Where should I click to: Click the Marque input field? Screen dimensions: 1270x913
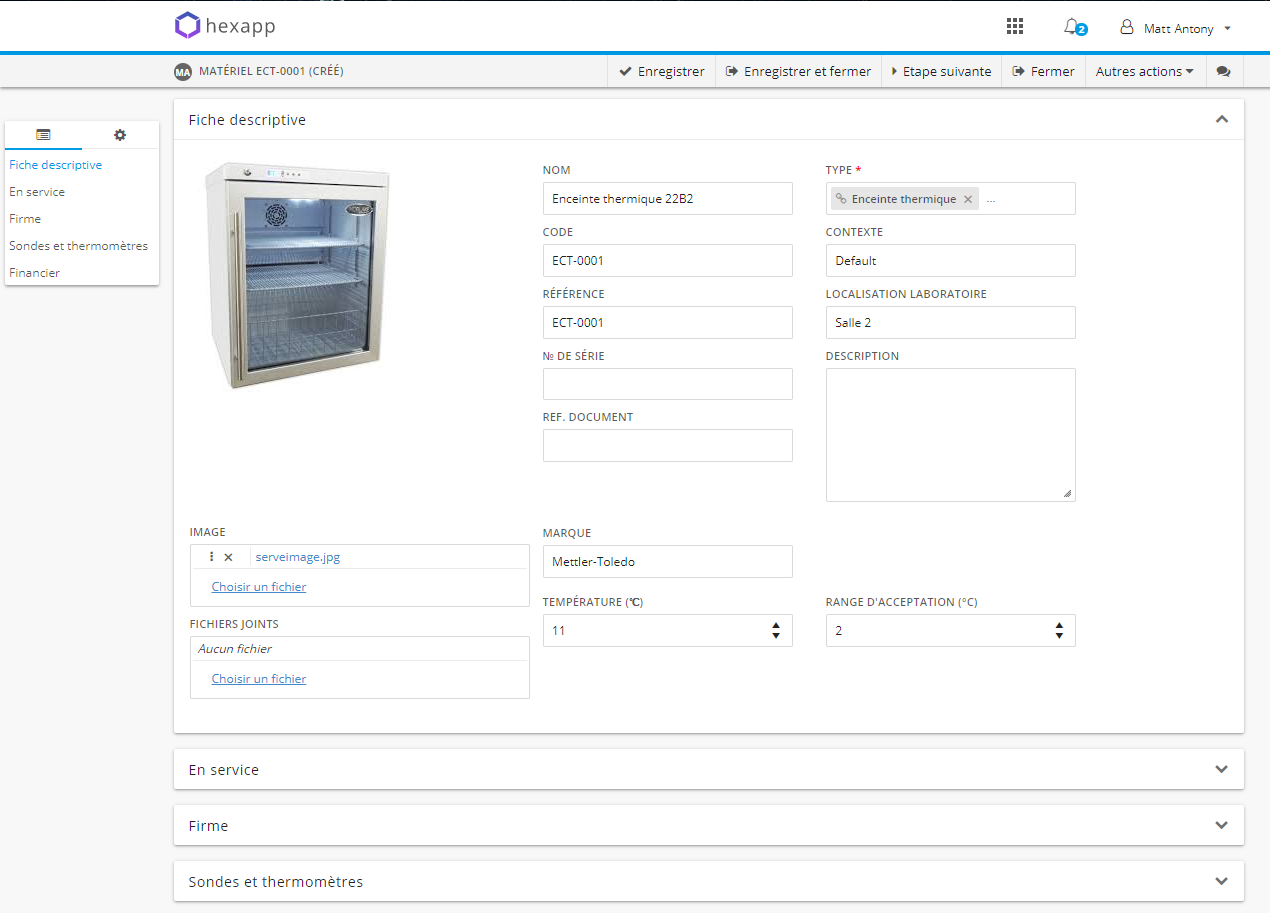pos(668,561)
